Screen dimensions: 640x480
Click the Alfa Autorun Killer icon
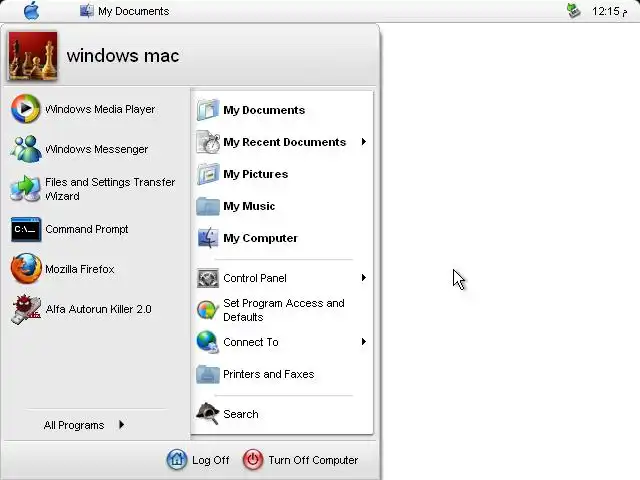coord(26,309)
